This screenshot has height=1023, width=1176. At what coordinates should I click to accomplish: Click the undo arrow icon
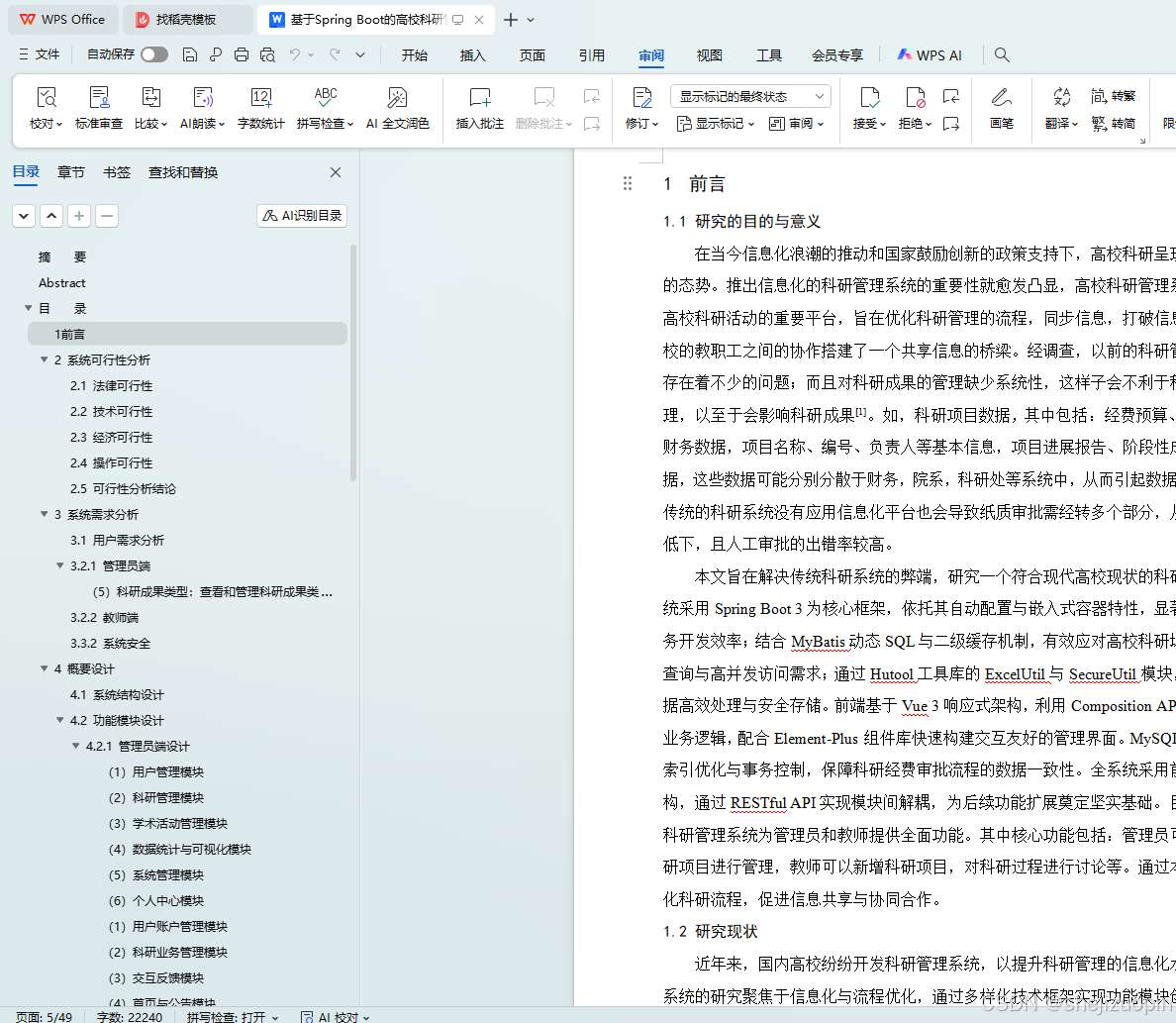pyautogui.click(x=295, y=54)
